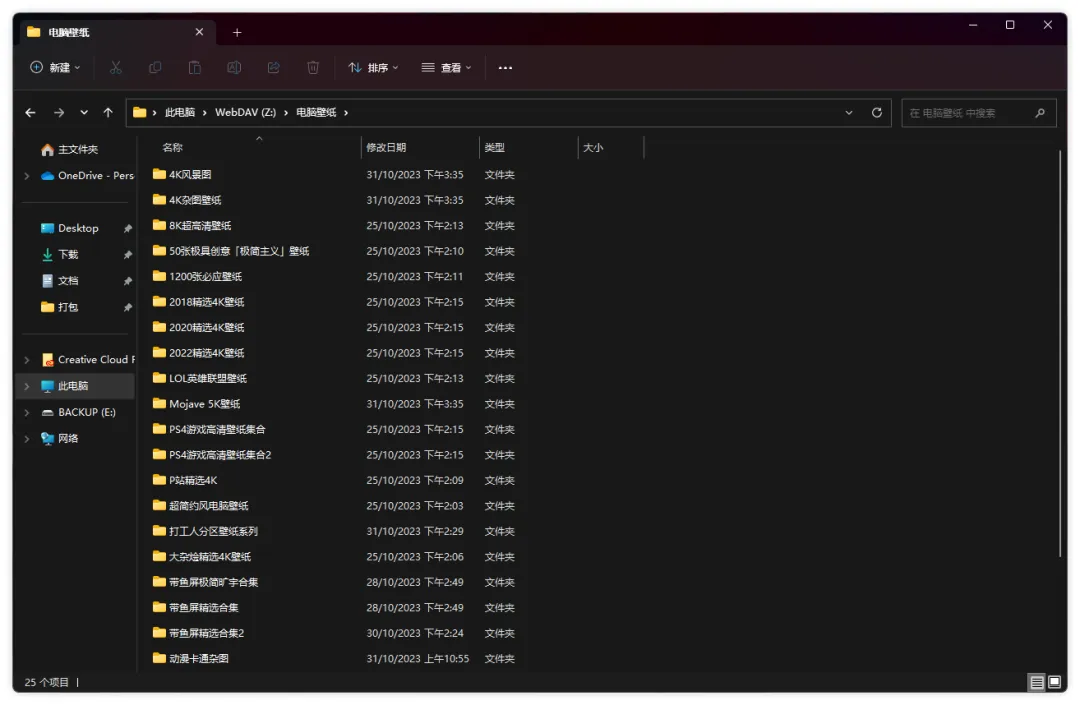Switch to details view layout
Screen dimensions: 1080x705
[1037, 682]
